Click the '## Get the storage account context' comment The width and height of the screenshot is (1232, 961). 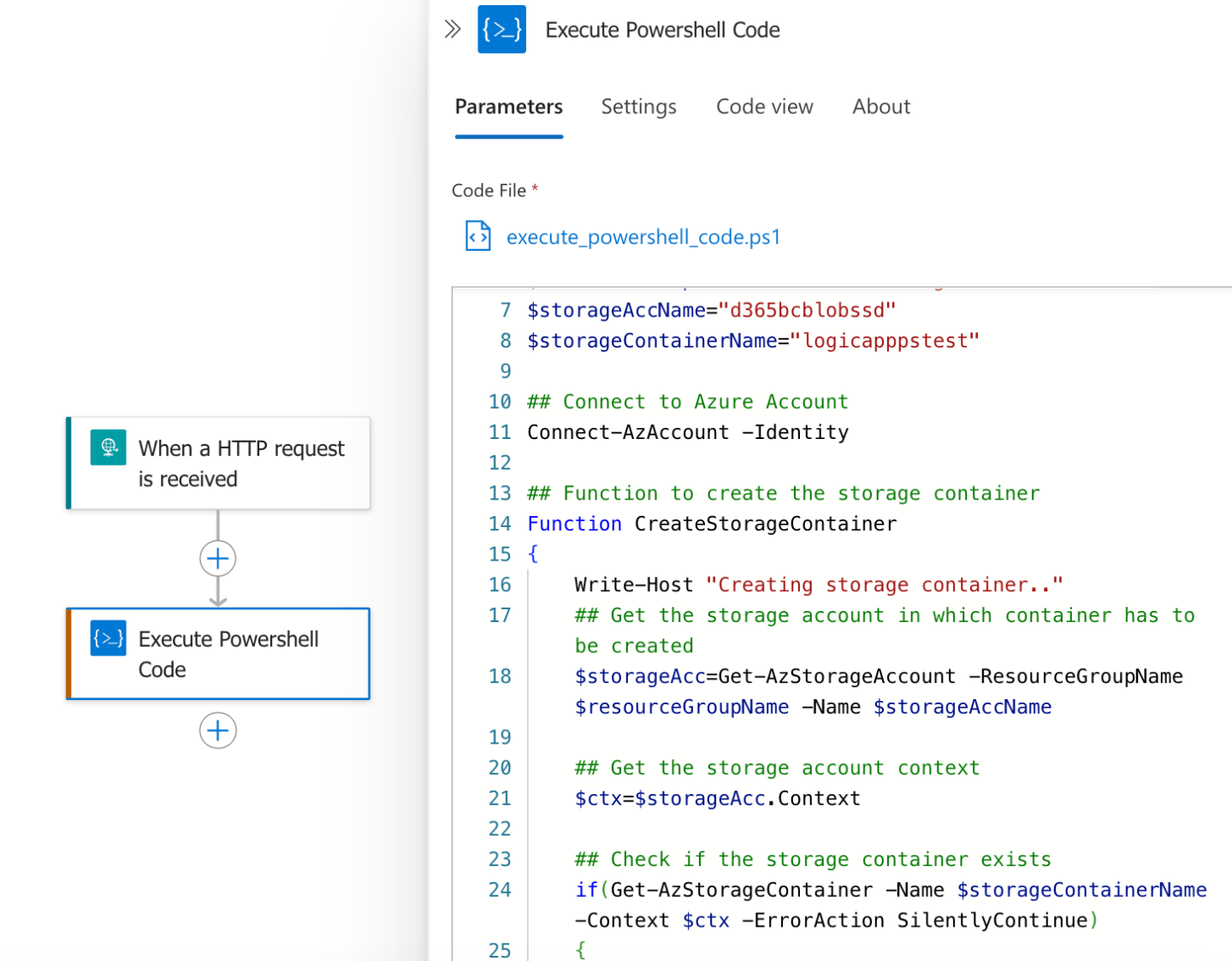tap(777, 768)
